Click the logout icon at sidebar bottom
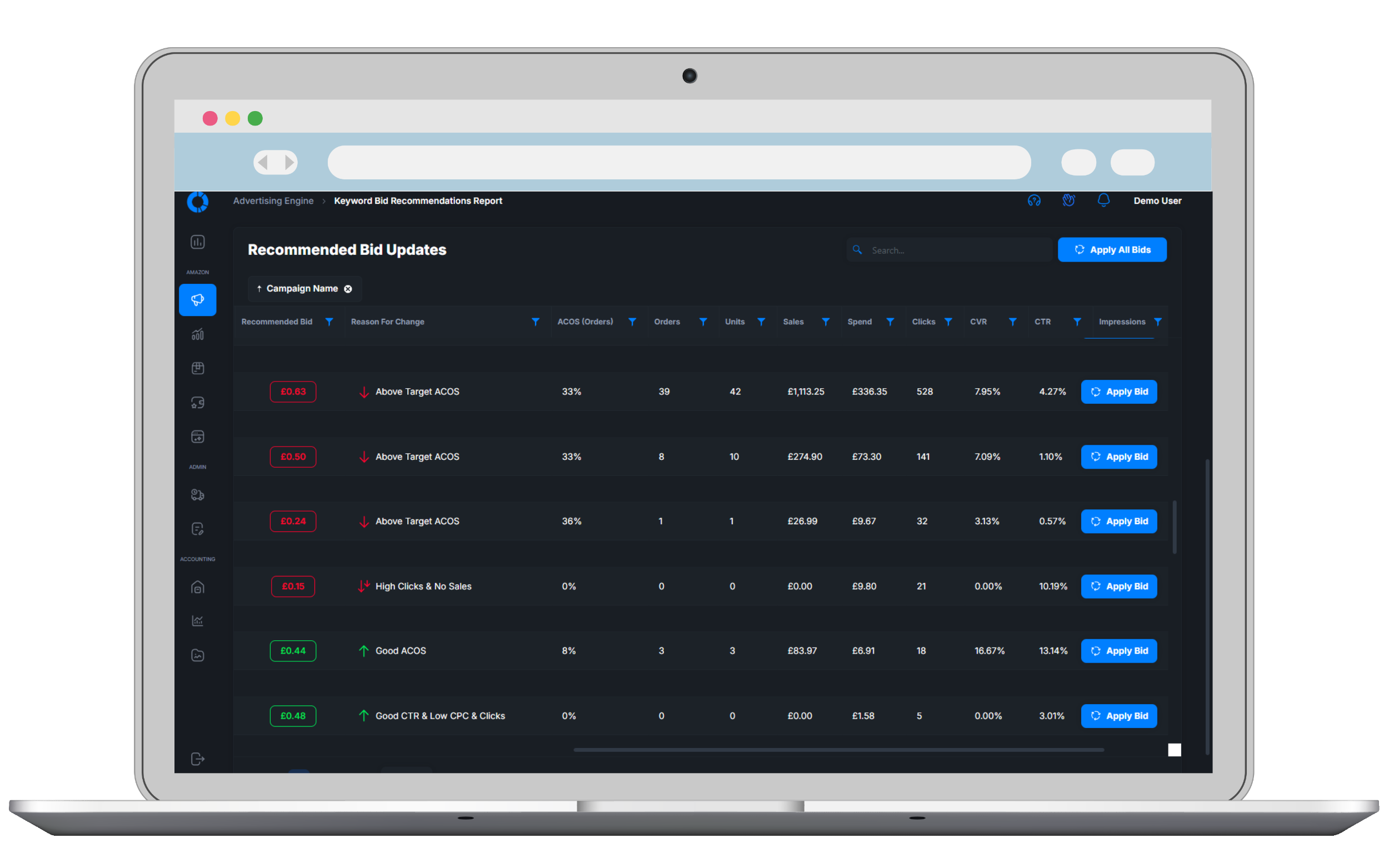 198,759
